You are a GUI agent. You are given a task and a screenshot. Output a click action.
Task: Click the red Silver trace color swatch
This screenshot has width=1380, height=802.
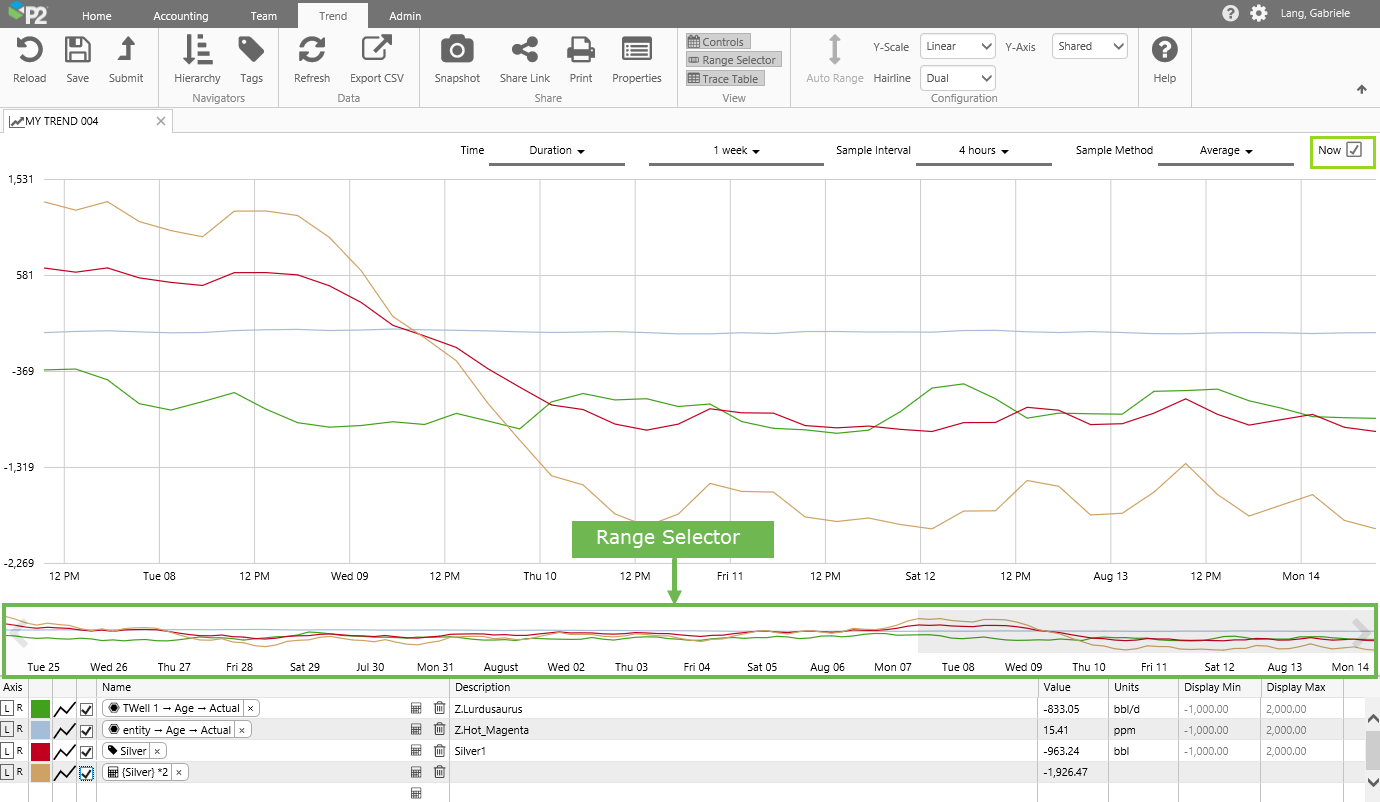click(x=41, y=751)
